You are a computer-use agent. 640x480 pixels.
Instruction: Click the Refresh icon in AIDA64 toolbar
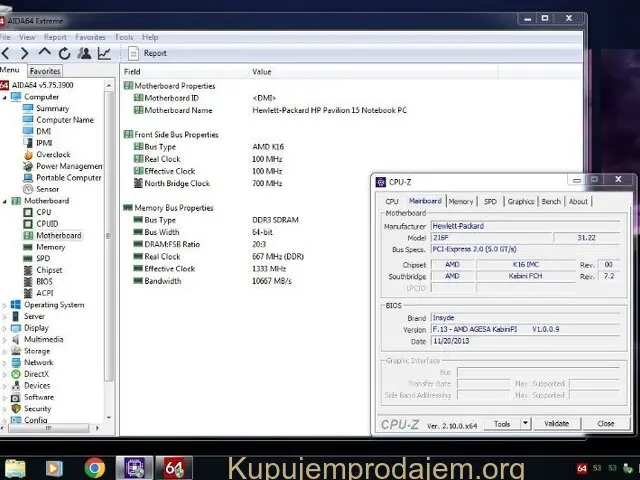64,53
